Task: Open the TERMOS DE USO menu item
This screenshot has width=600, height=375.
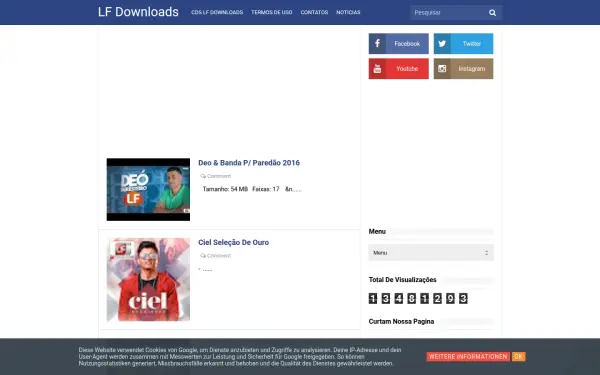Action: 272,12
